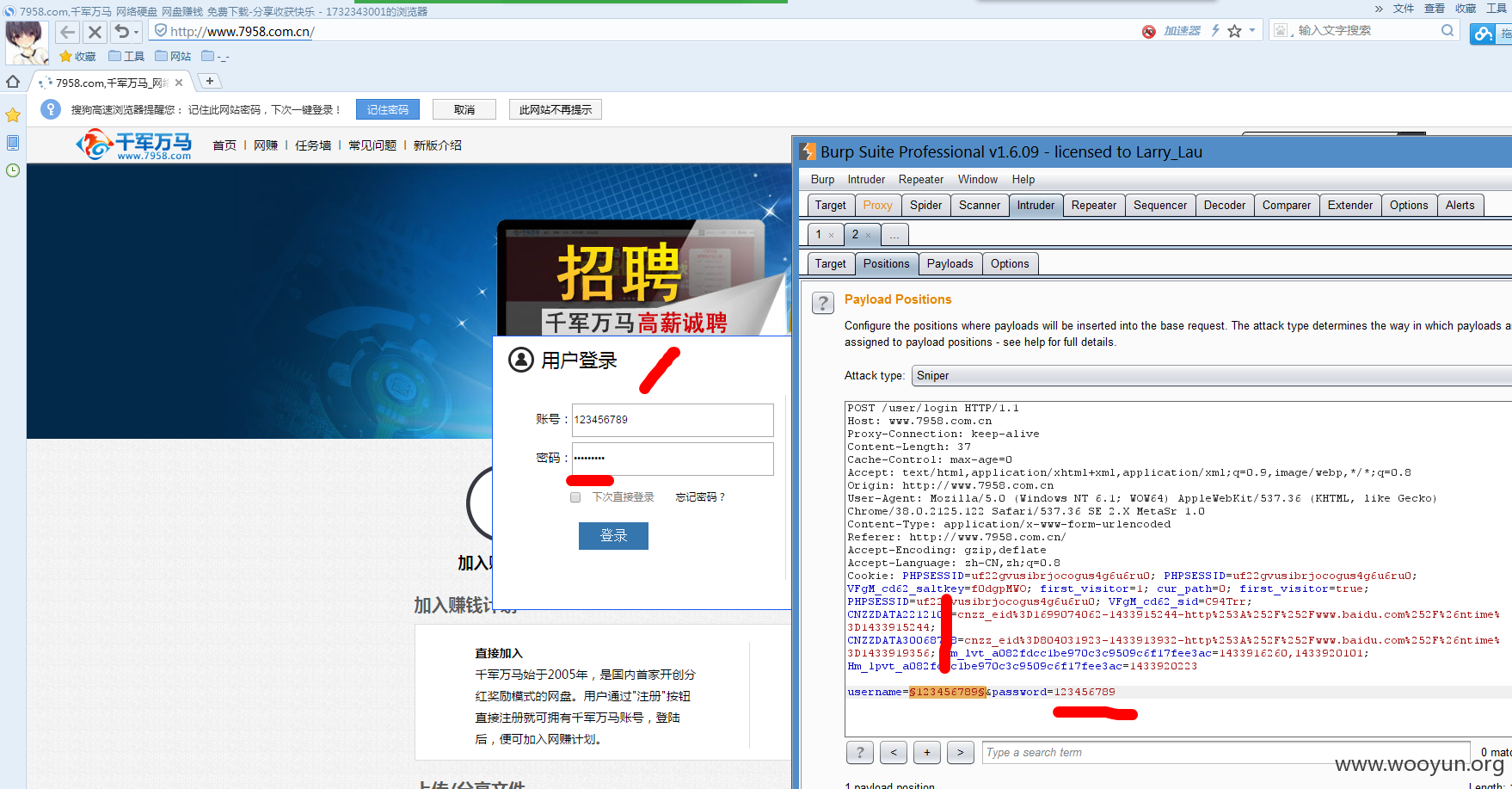Select Intruder attack tab 1
Image resolution: width=1512 pixels, height=789 pixels.
point(819,234)
